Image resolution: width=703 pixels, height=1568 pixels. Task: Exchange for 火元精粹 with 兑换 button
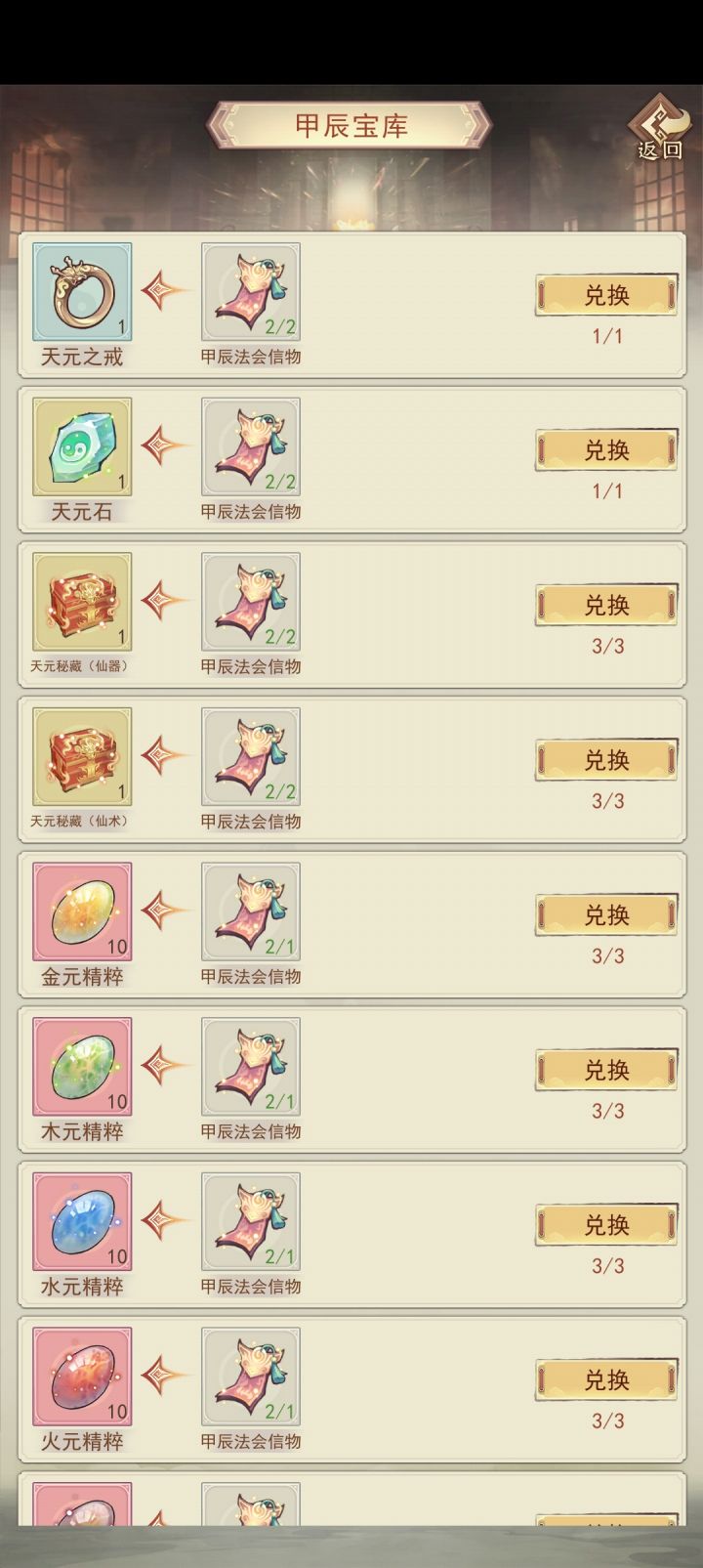[606, 1380]
